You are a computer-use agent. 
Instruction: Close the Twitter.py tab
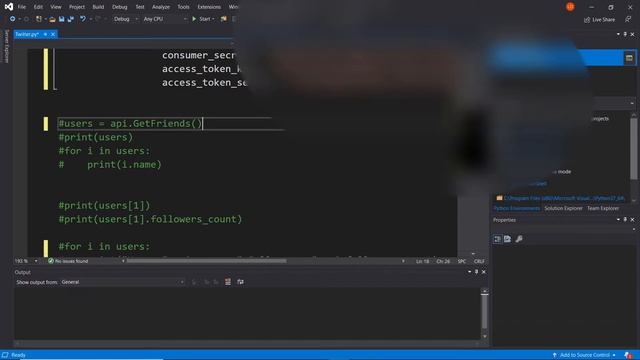point(53,34)
